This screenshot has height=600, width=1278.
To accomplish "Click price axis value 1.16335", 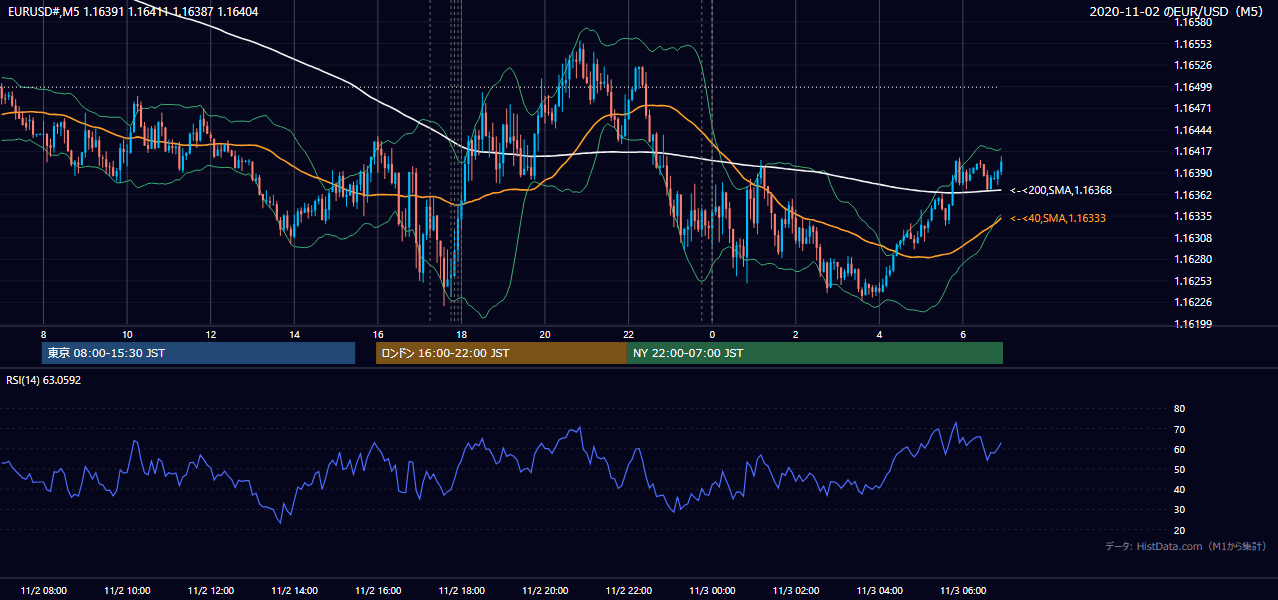I will (x=1193, y=216).
